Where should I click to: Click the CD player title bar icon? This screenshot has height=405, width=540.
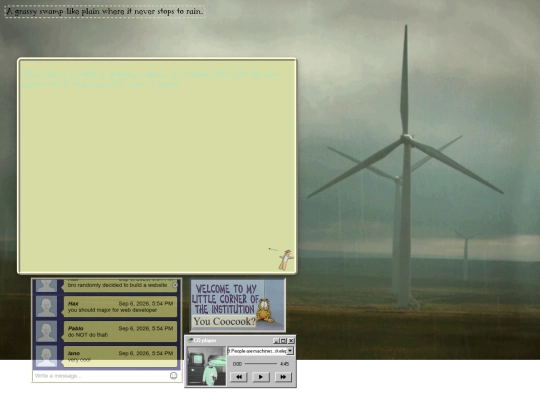tap(190, 341)
